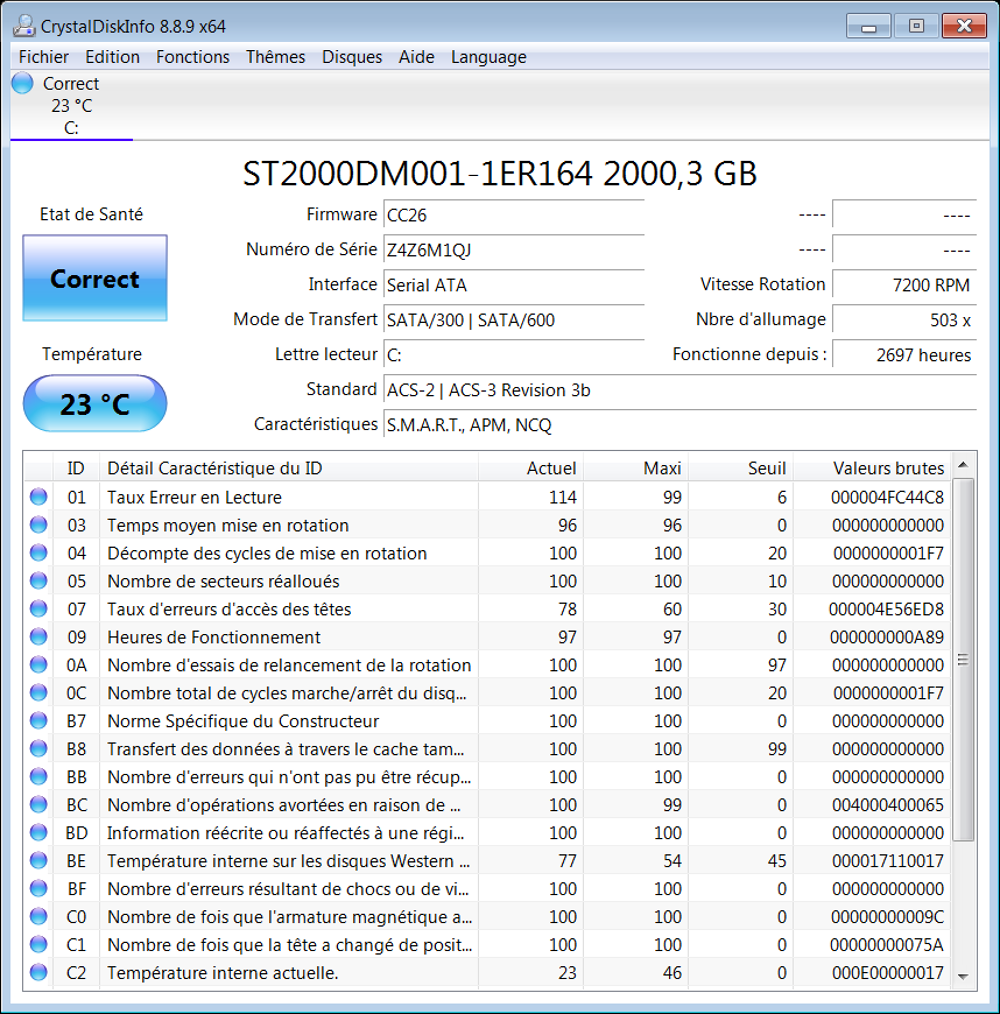Click raw value 000004FC44C8
This screenshot has width=1000, height=1014.
tap(887, 497)
